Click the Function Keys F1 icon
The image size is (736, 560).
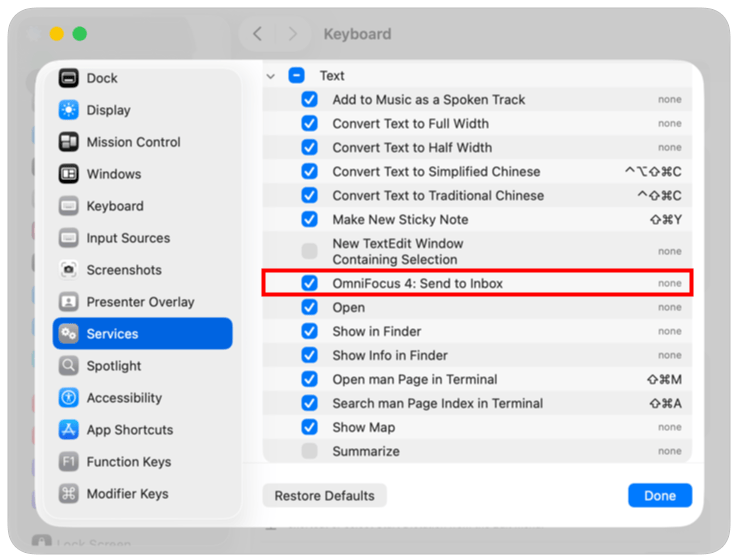tap(68, 462)
